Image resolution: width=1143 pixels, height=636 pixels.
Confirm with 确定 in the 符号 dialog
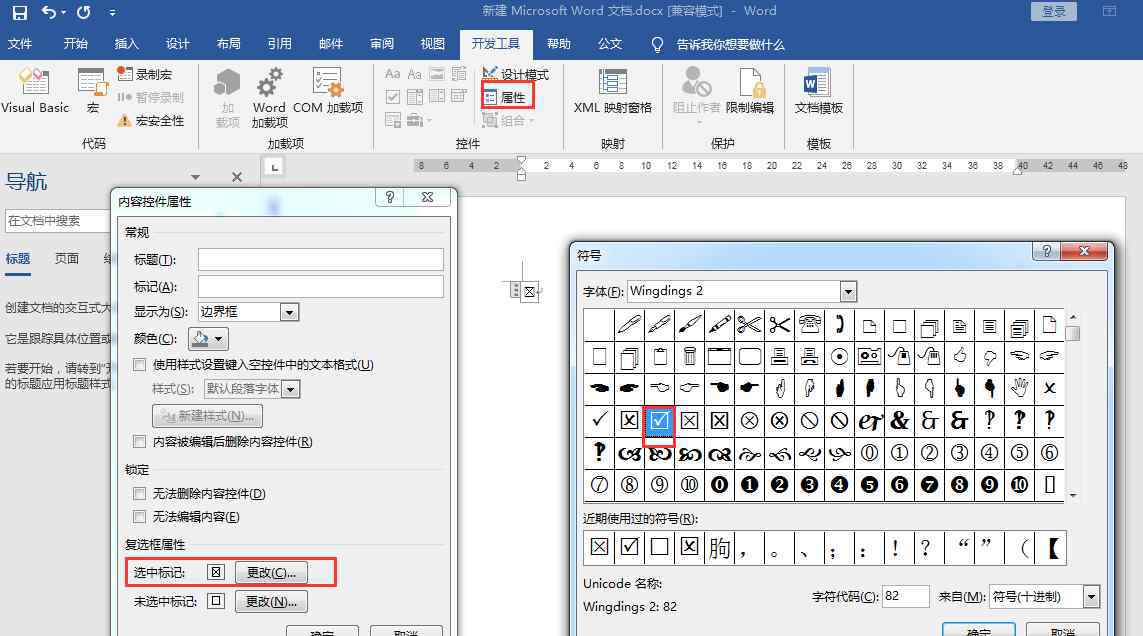978,629
